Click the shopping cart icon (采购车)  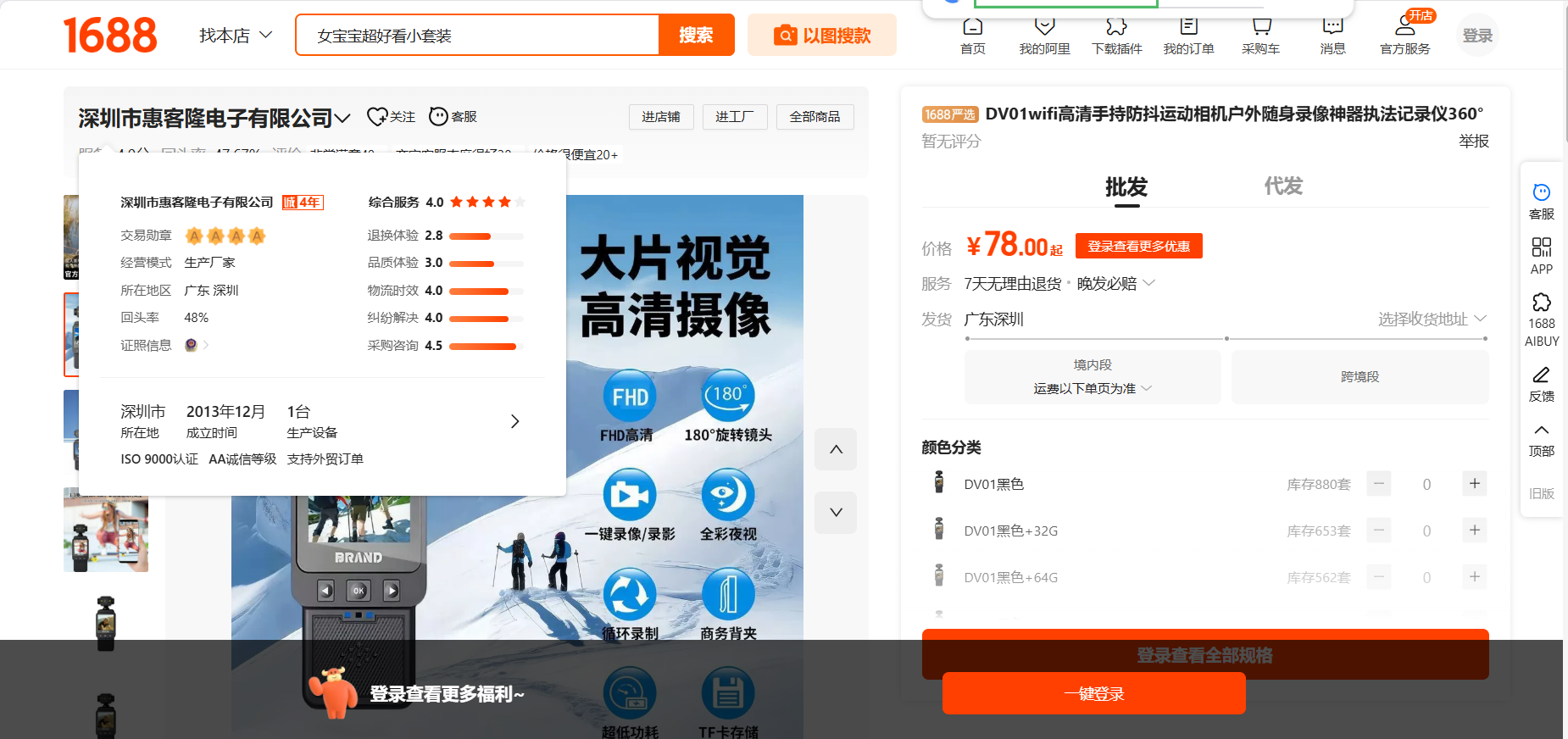pos(1260,28)
